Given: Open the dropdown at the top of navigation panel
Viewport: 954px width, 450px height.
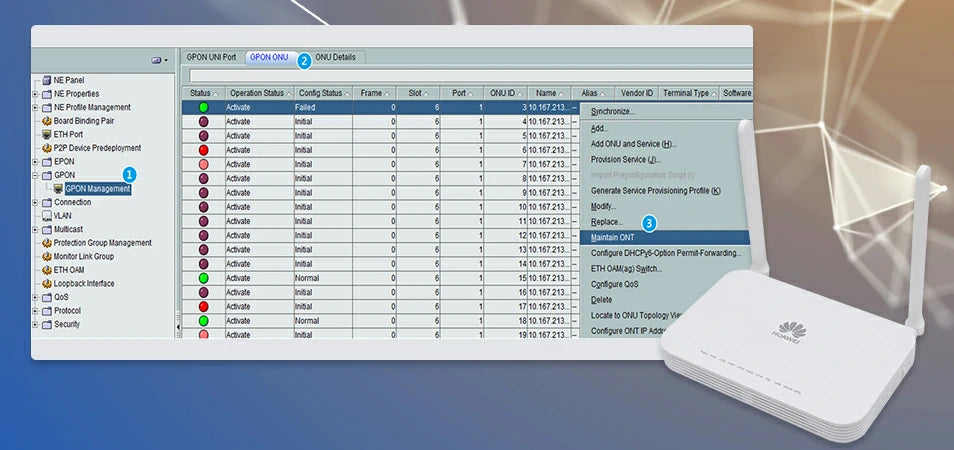Looking at the screenshot, I should [159, 60].
